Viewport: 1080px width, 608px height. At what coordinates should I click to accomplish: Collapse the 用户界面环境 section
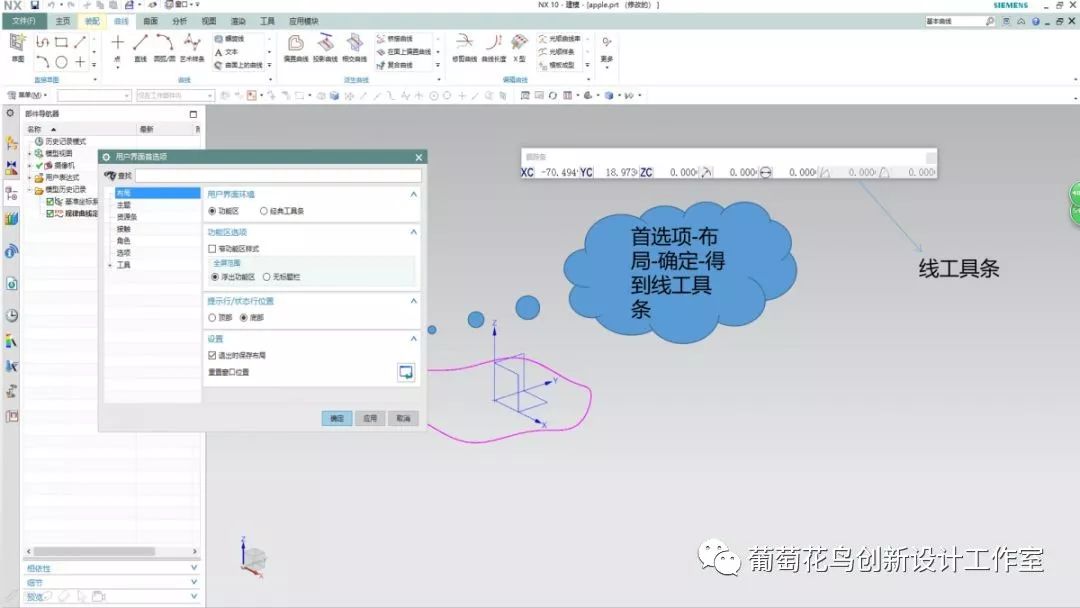point(413,195)
